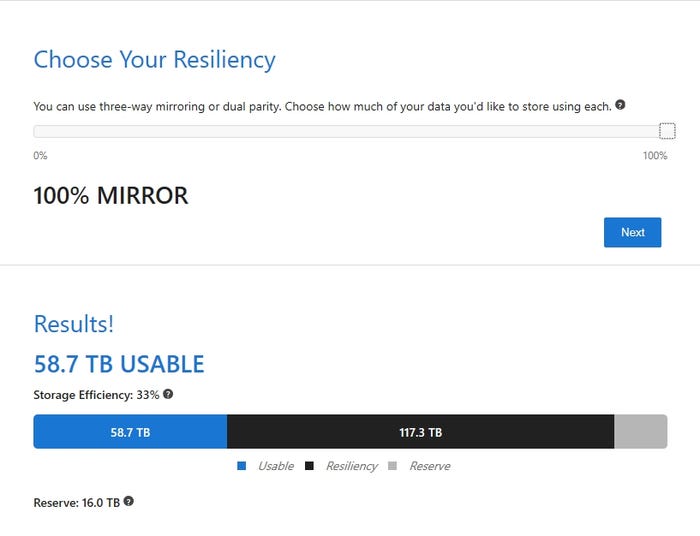The width and height of the screenshot is (700, 536).
Task: Select the black 117.3 TB resiliency bar segment
Action: coord(420,432)
